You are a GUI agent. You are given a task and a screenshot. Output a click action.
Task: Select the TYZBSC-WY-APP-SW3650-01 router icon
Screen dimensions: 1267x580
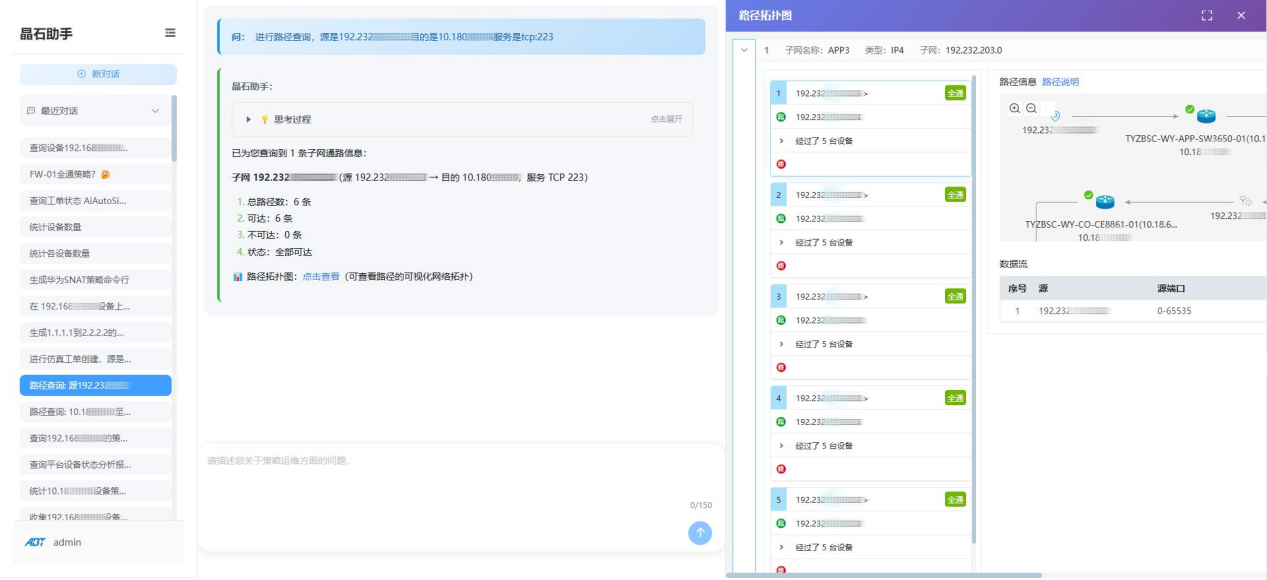click(1206, 116)
